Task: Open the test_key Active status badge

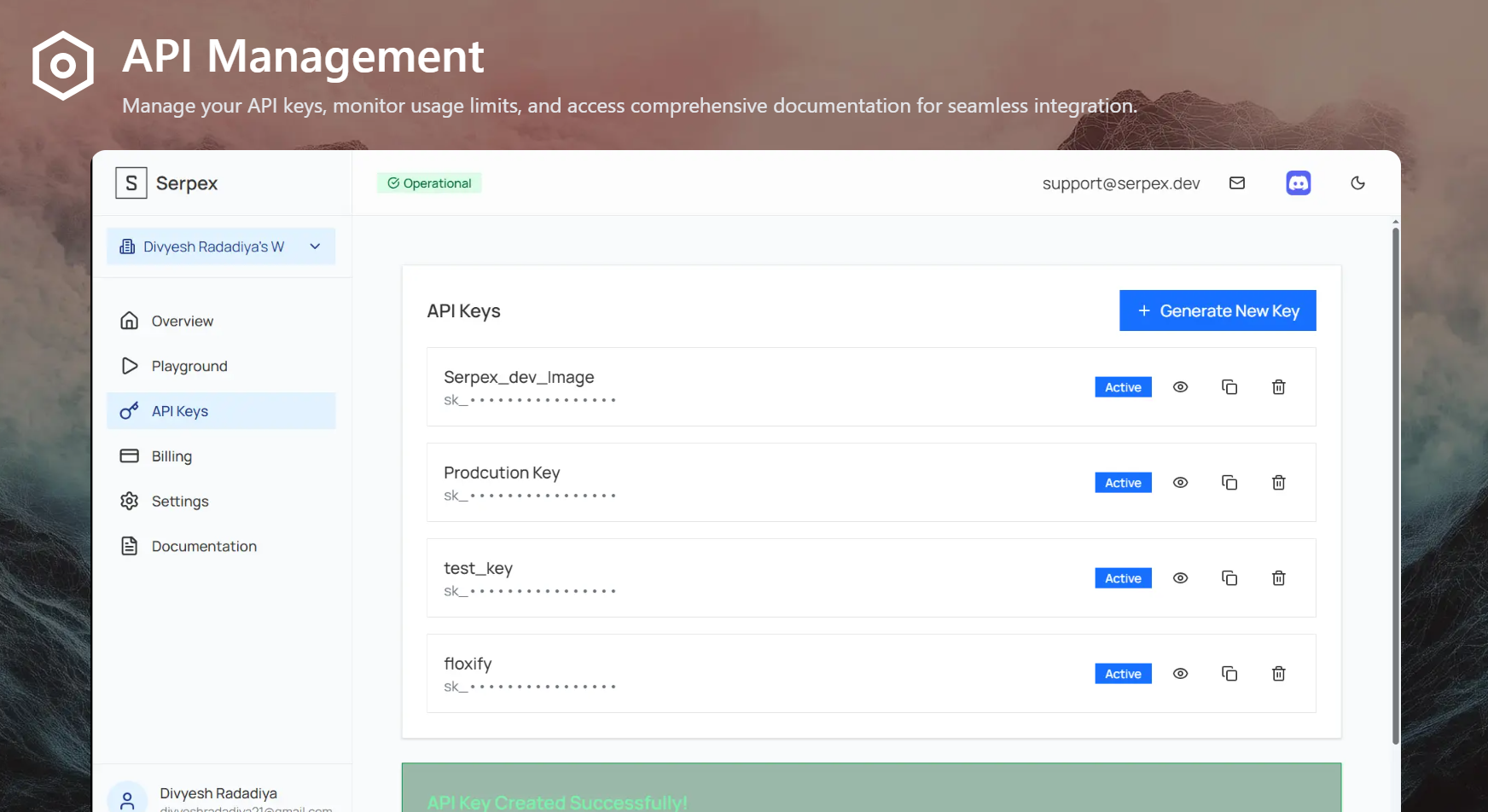Action: coord(1122,577)
